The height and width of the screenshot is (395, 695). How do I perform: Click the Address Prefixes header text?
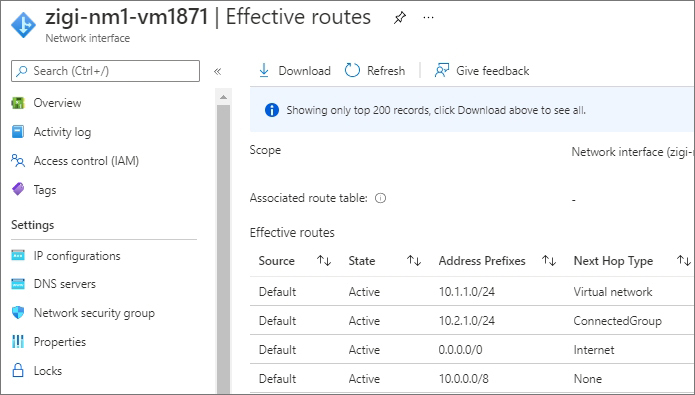click(482, 261)
